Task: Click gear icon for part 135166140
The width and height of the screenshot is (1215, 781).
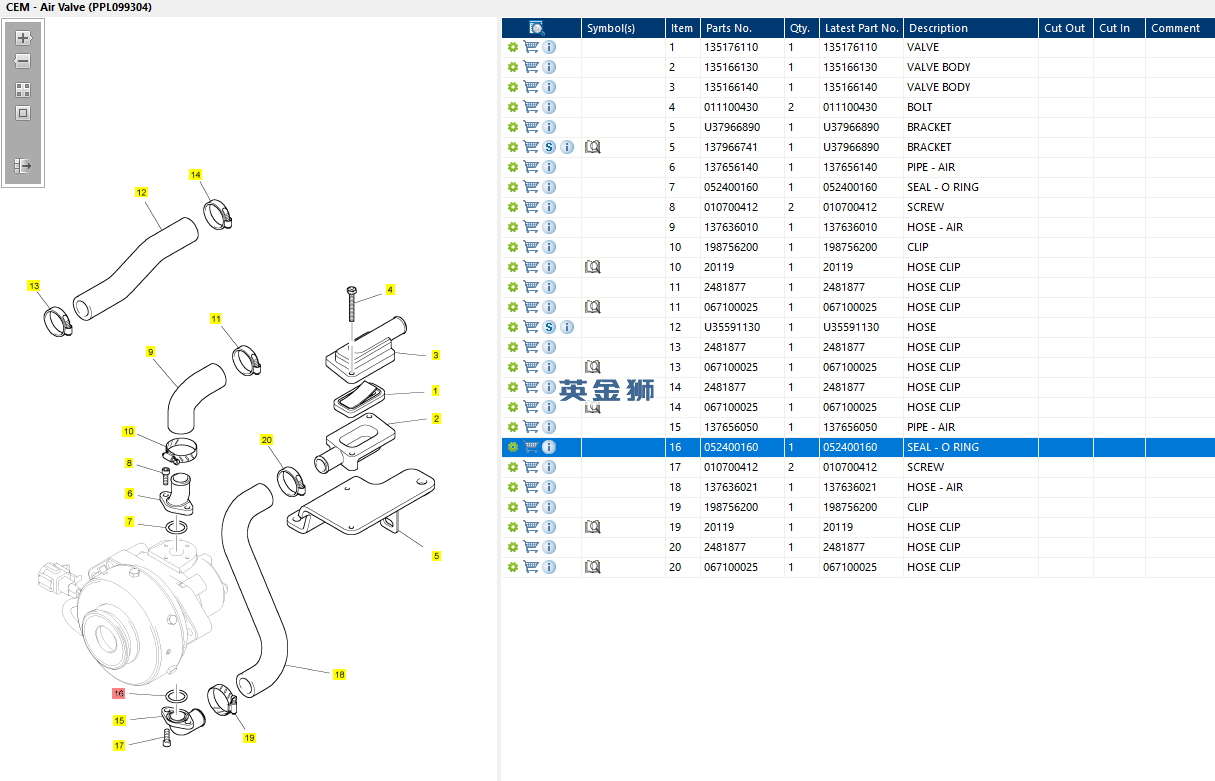Action: [x=513, y=87]
